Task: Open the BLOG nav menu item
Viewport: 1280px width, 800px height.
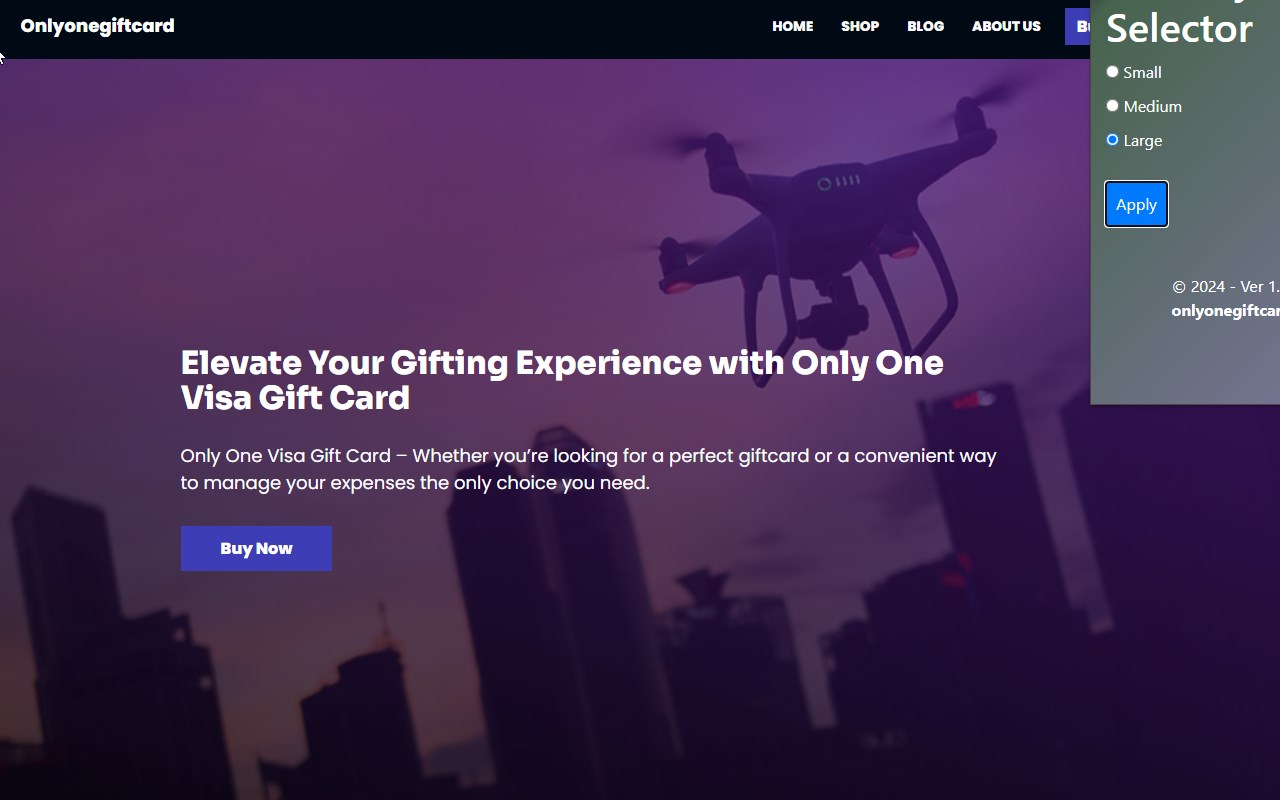Action: click(925, 26)
